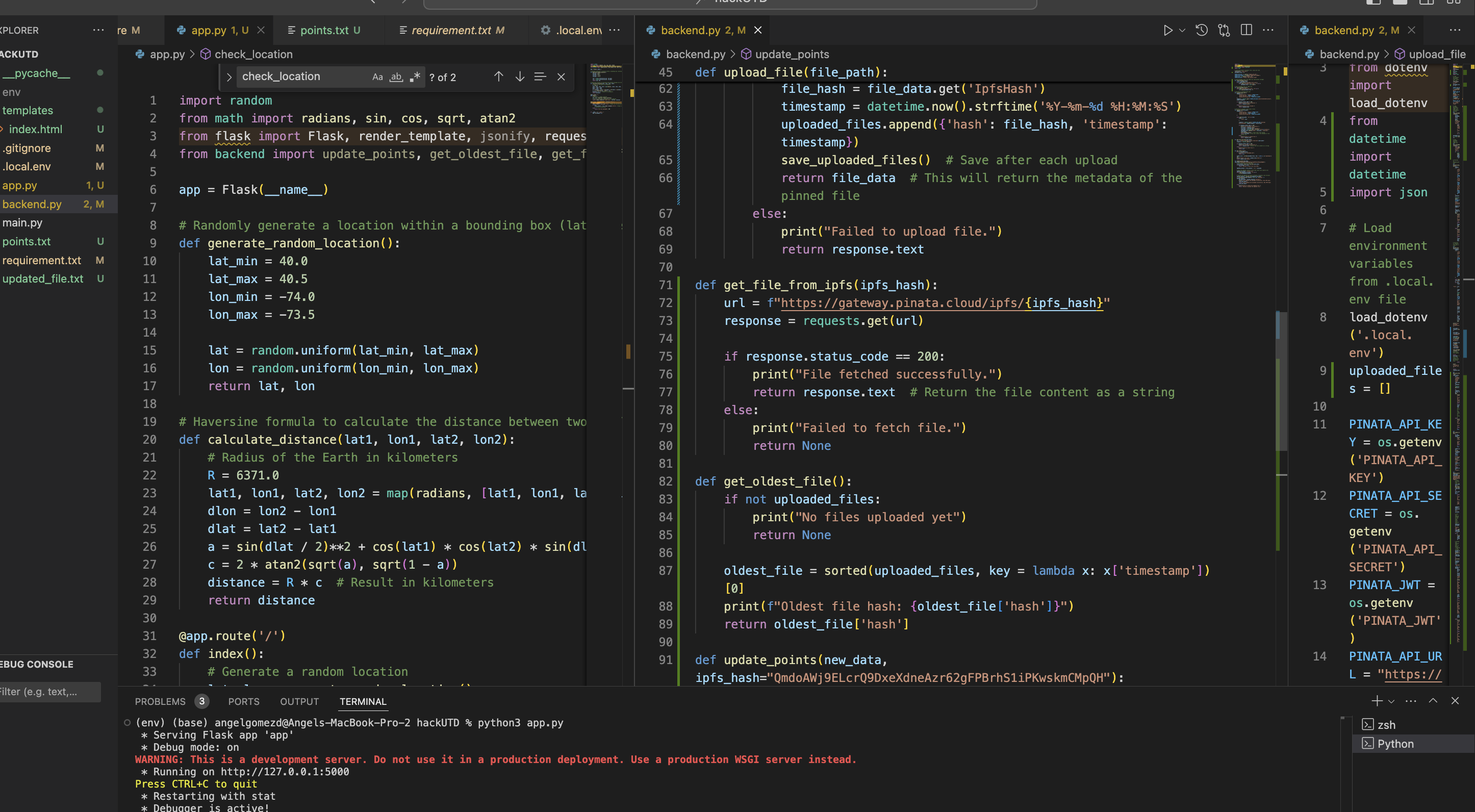Run the Python file with play button

click(1167, 31)
